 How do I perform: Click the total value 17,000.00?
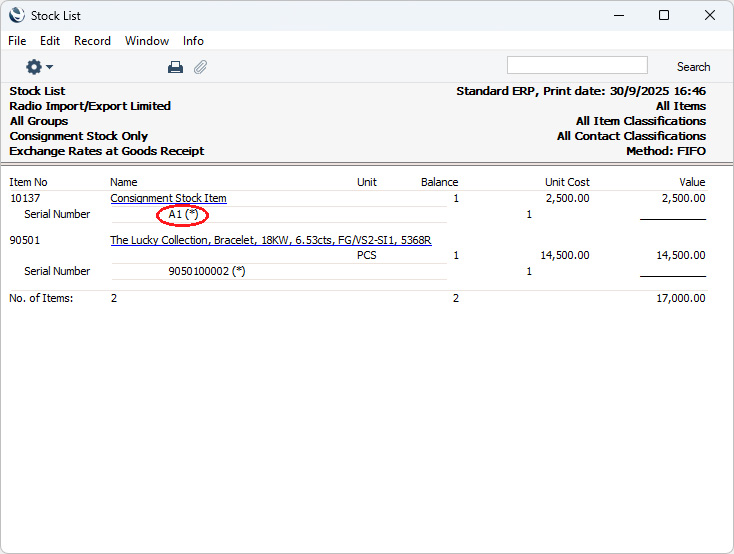(x=681, y=298)
